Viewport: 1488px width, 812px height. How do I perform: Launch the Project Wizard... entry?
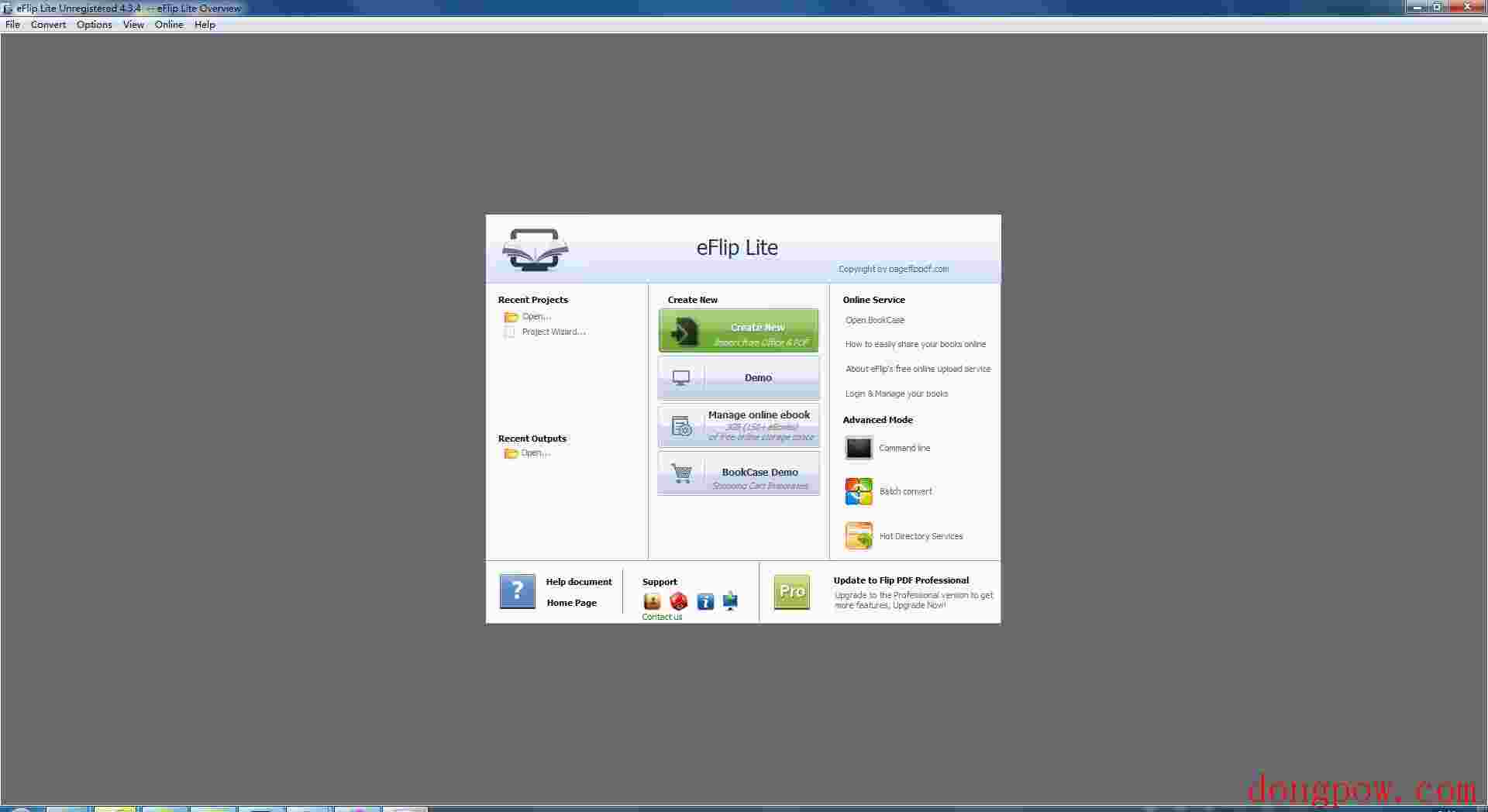[x=553, y=332]
